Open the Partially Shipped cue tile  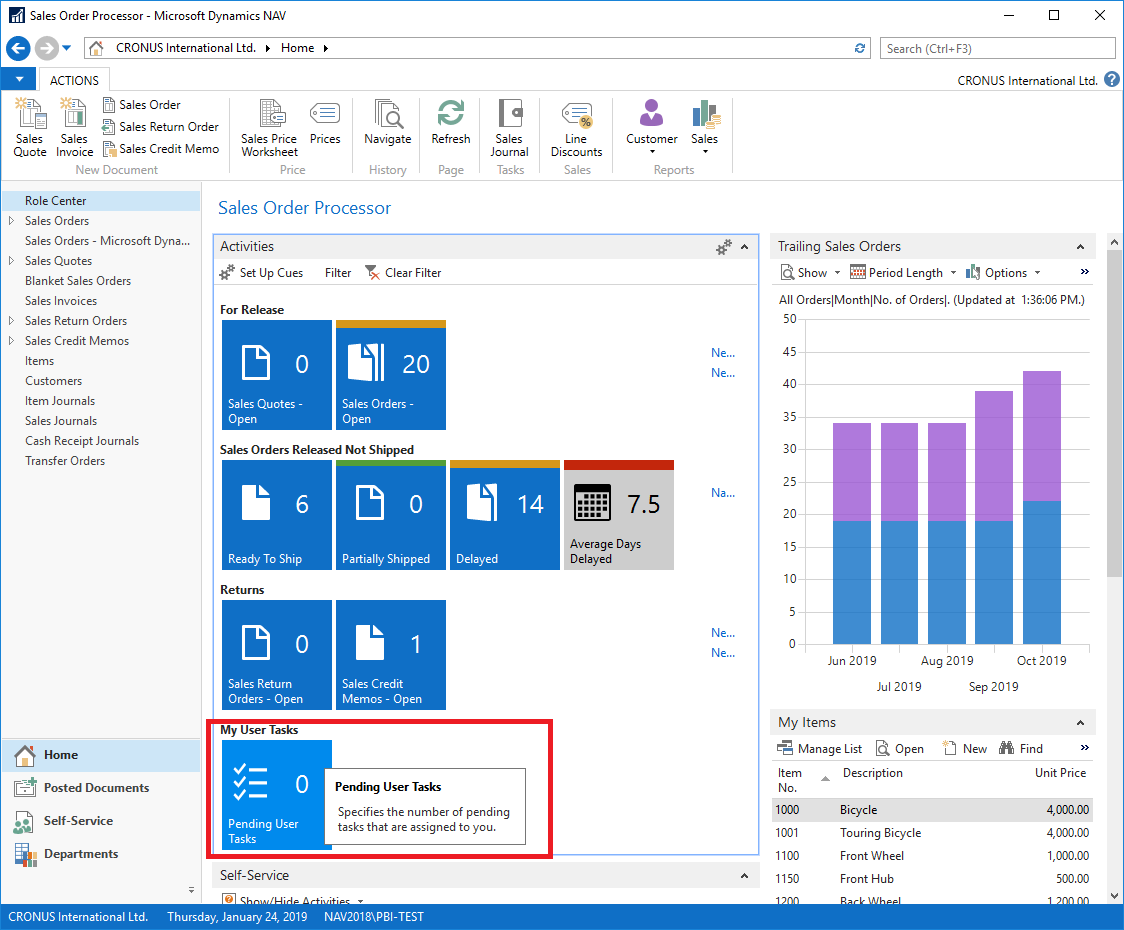(391, 515)
